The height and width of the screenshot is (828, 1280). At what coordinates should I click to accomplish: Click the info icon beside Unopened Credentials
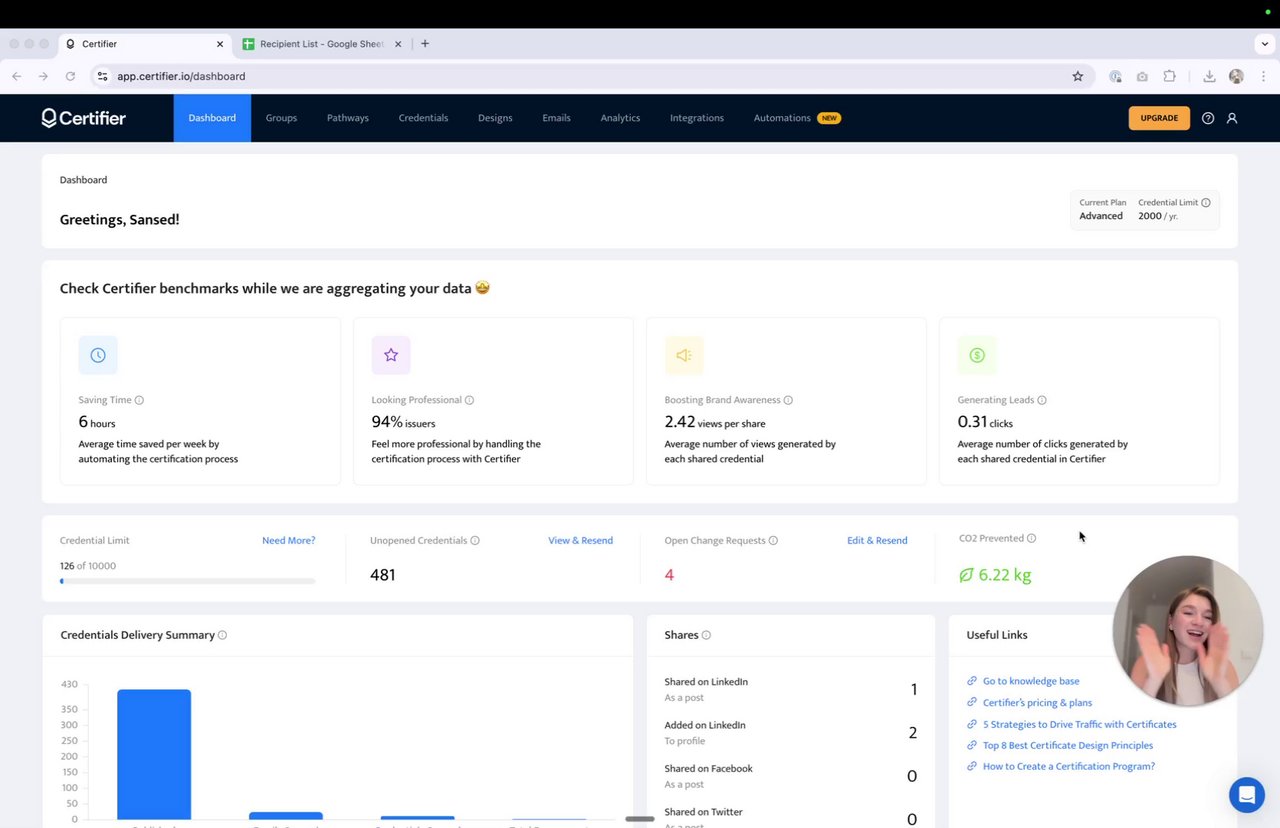click(475, 541)
